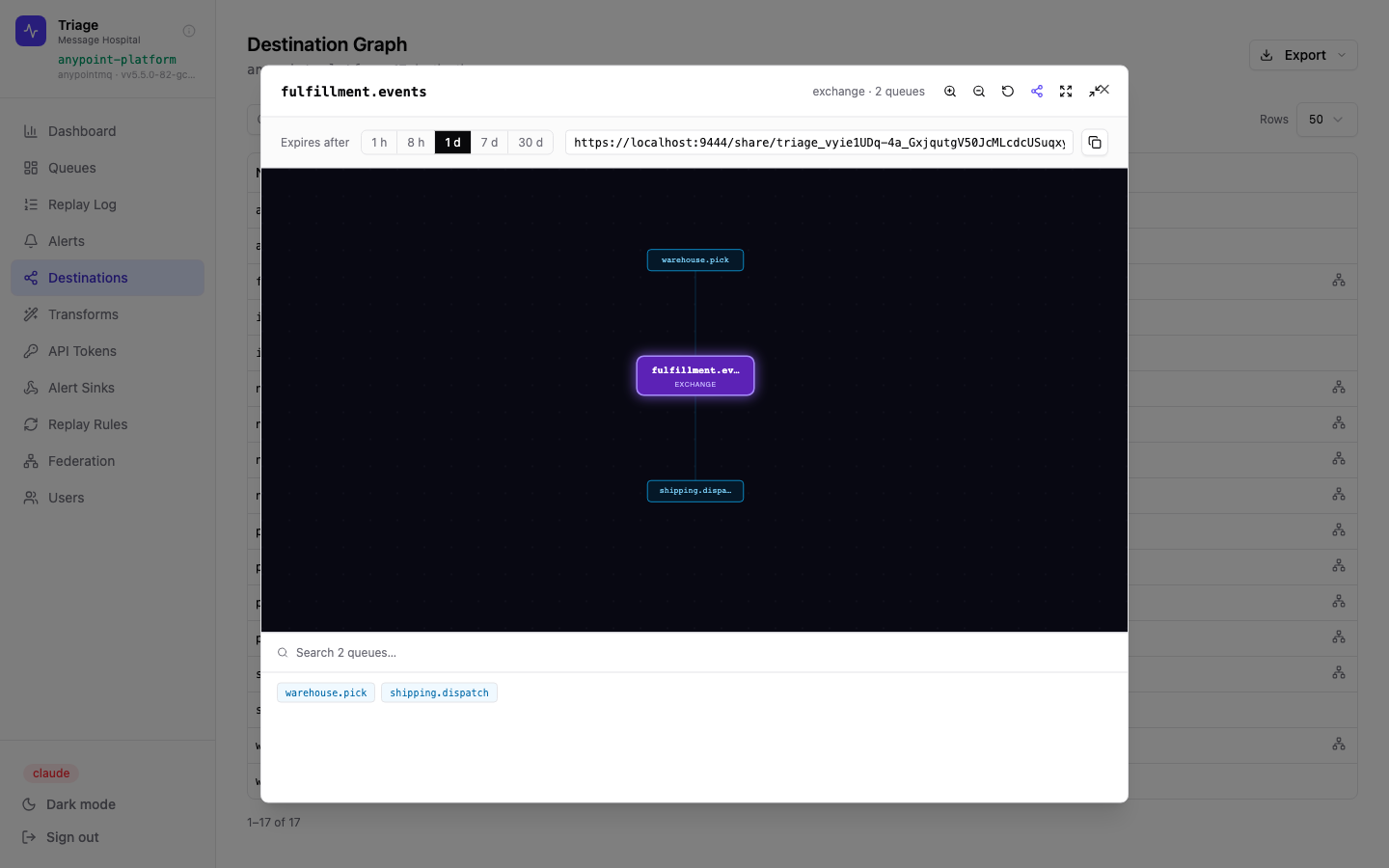Select the 1 d expiry option
This screenshot has height=868, width=1389.
452,143
